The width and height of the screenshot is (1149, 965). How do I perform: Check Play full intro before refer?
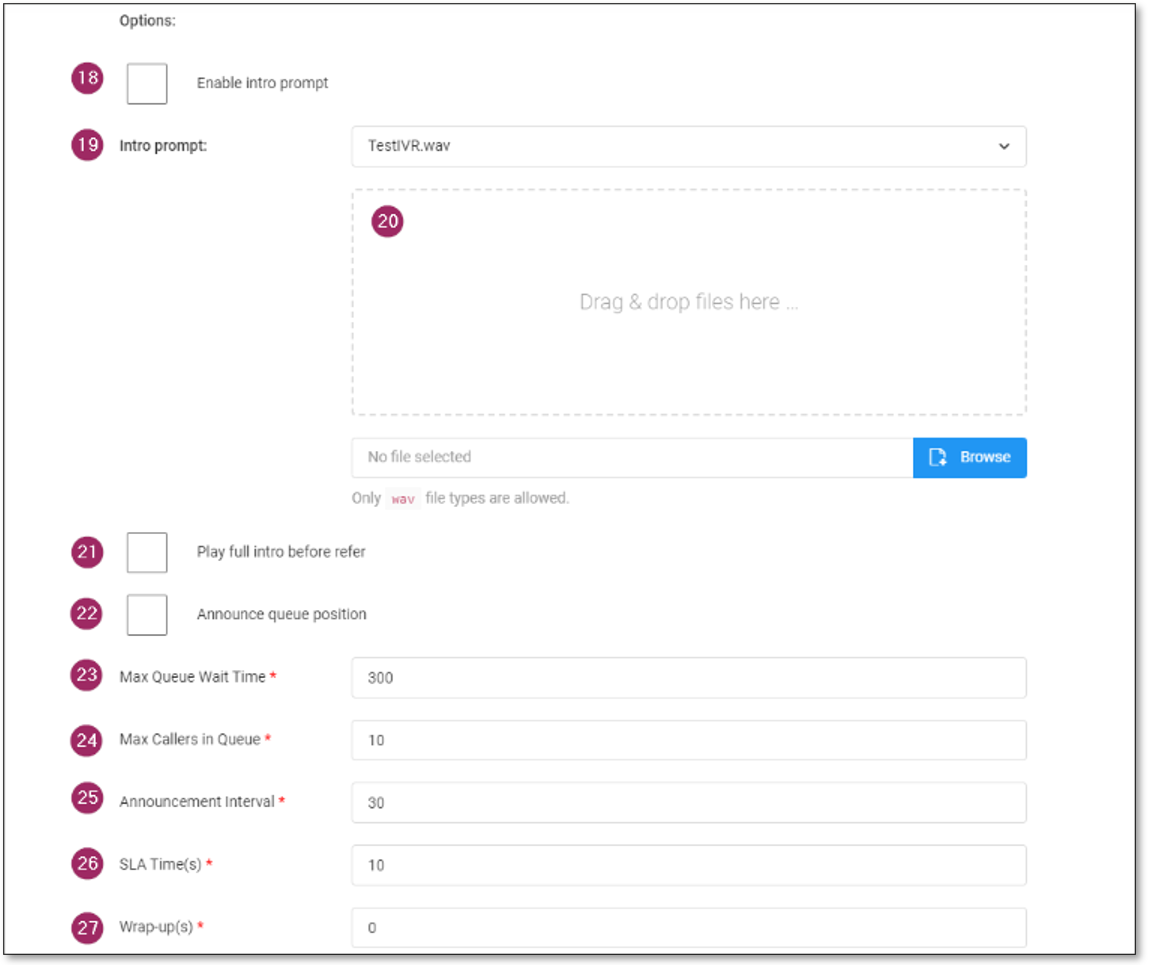(x=147, y=552)
